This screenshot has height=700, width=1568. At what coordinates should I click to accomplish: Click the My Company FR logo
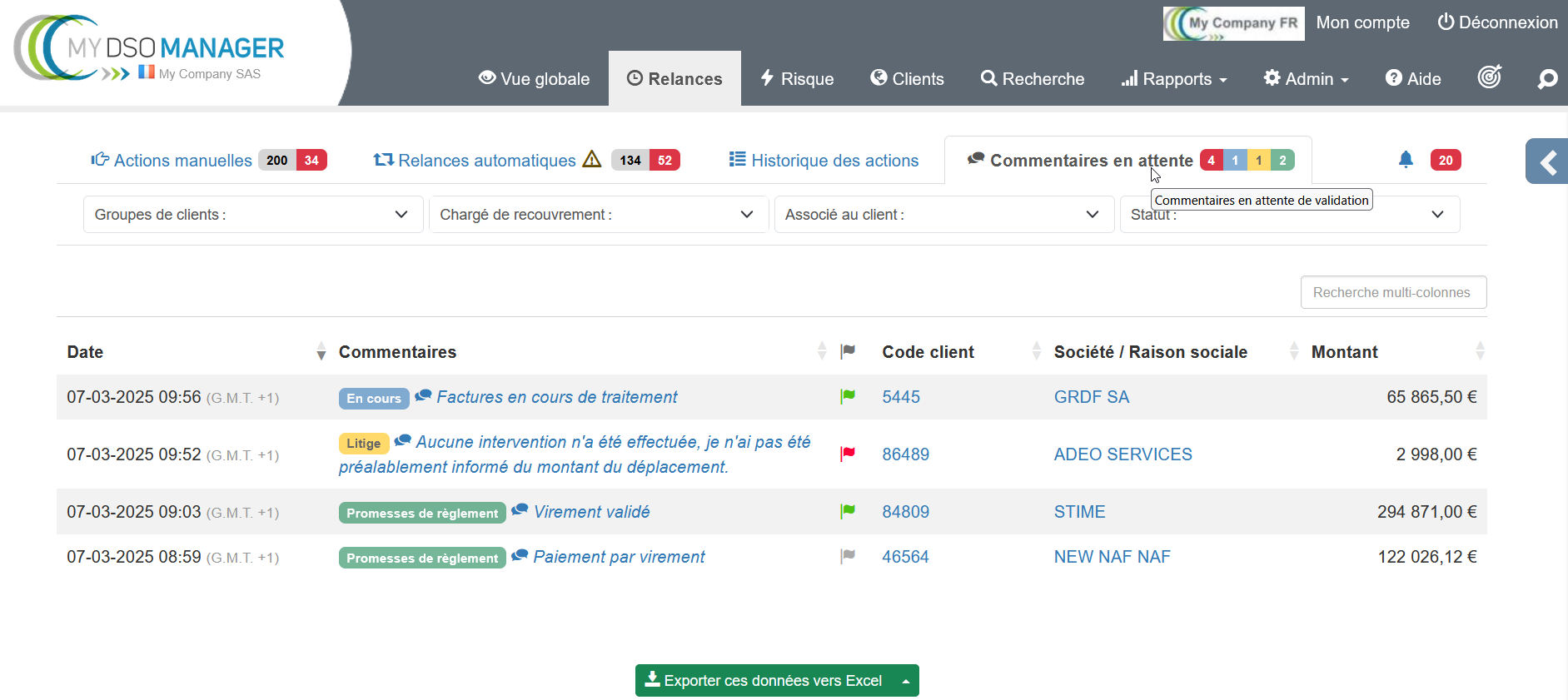(x=1233, y=23)
